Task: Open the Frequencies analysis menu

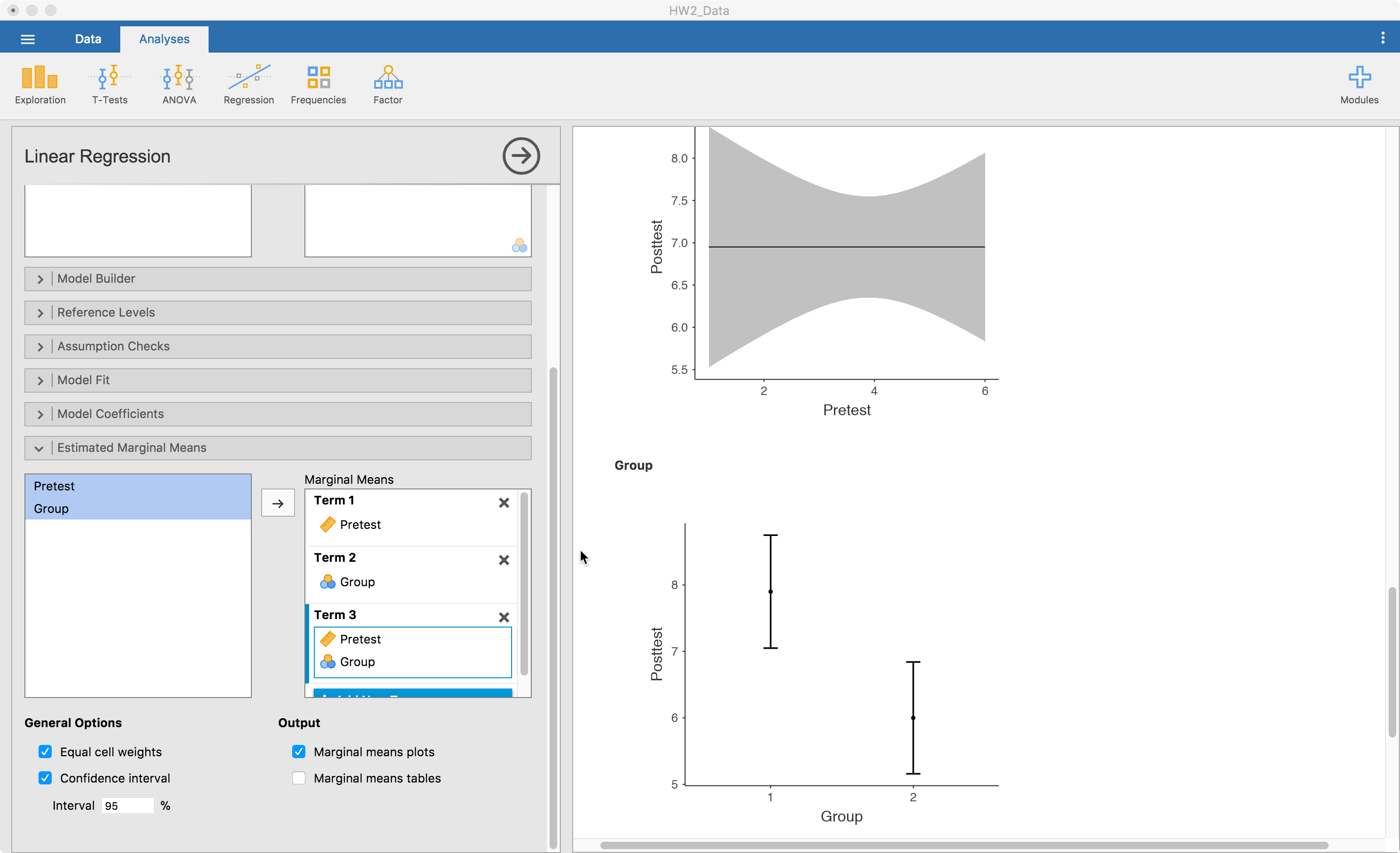Action: point(318,84)
